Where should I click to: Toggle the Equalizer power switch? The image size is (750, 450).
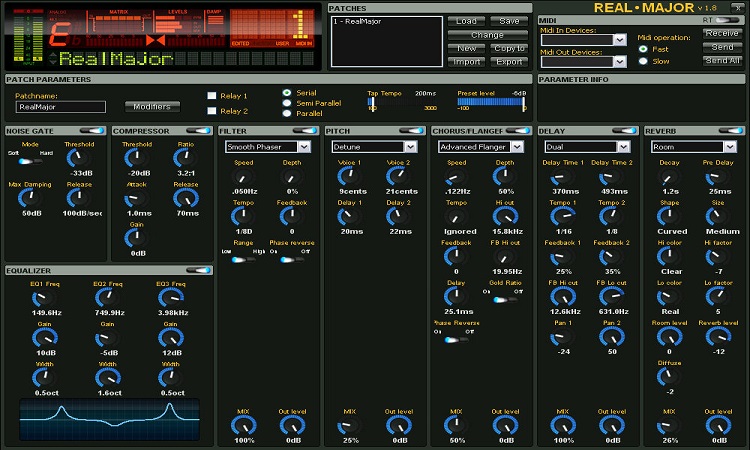199,270
